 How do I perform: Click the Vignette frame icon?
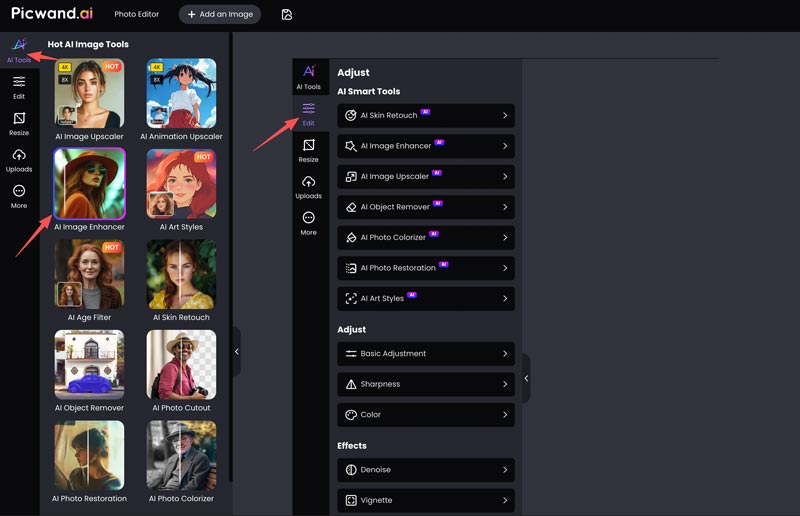click(351, 500)
